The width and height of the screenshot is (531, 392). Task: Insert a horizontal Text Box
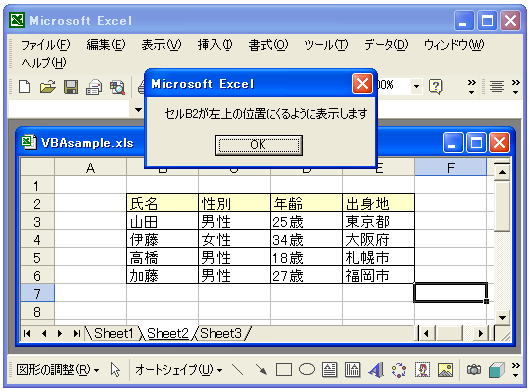(x=329, y=370)
